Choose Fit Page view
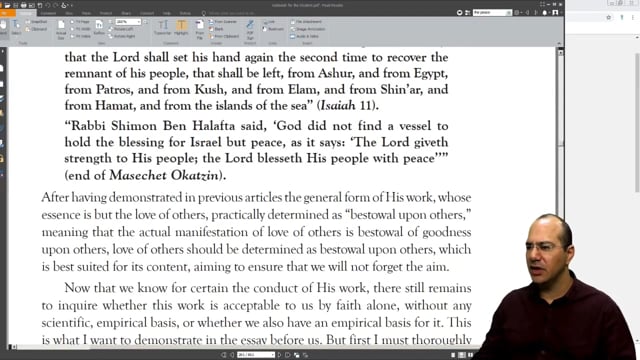 click(x=80, y=22)
